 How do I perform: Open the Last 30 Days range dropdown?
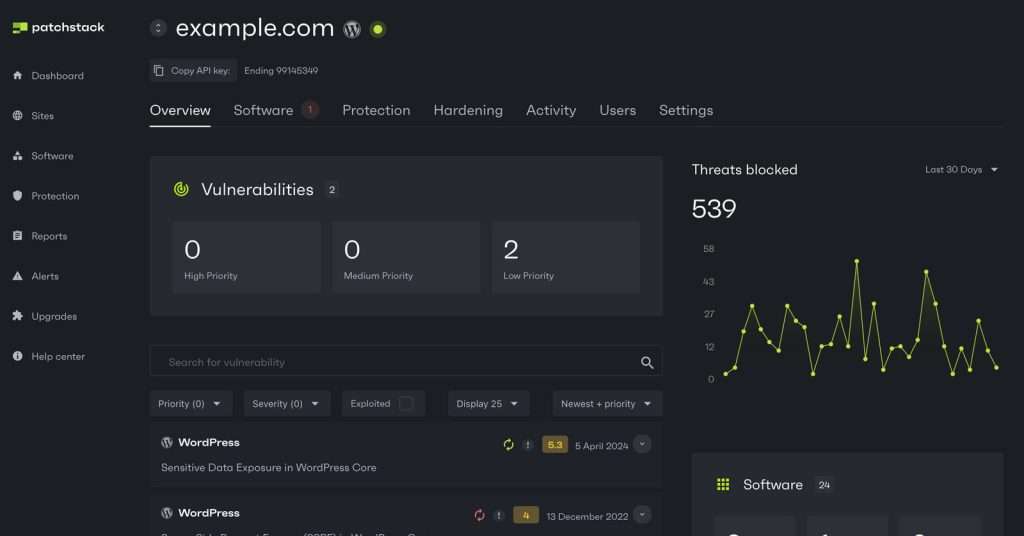961,170
